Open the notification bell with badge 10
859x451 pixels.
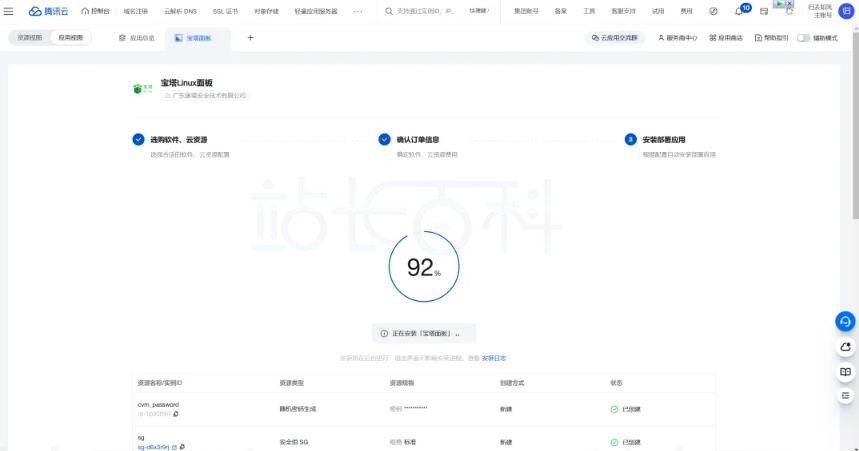tap(739, 11)
